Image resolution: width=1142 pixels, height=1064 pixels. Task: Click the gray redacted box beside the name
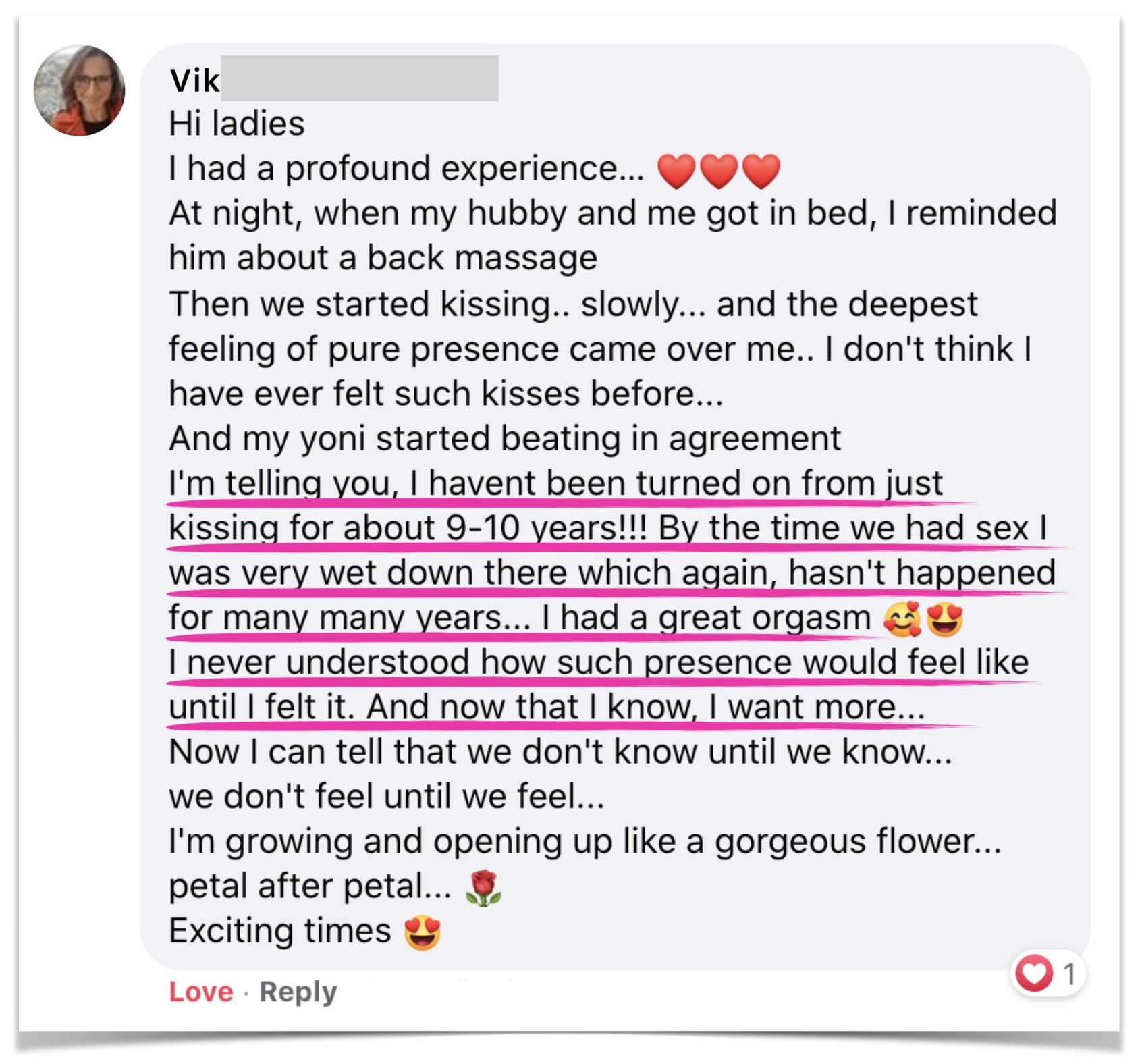point(360,79)
